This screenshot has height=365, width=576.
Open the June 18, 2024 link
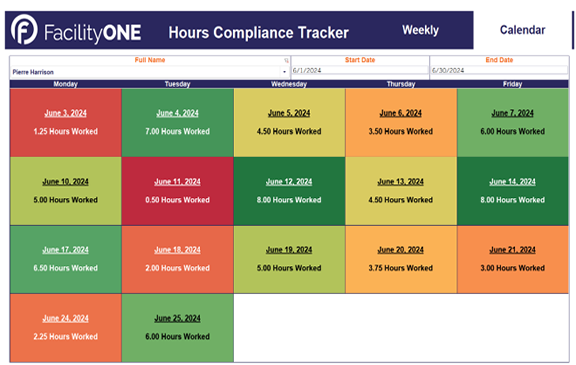pos(177,250)
